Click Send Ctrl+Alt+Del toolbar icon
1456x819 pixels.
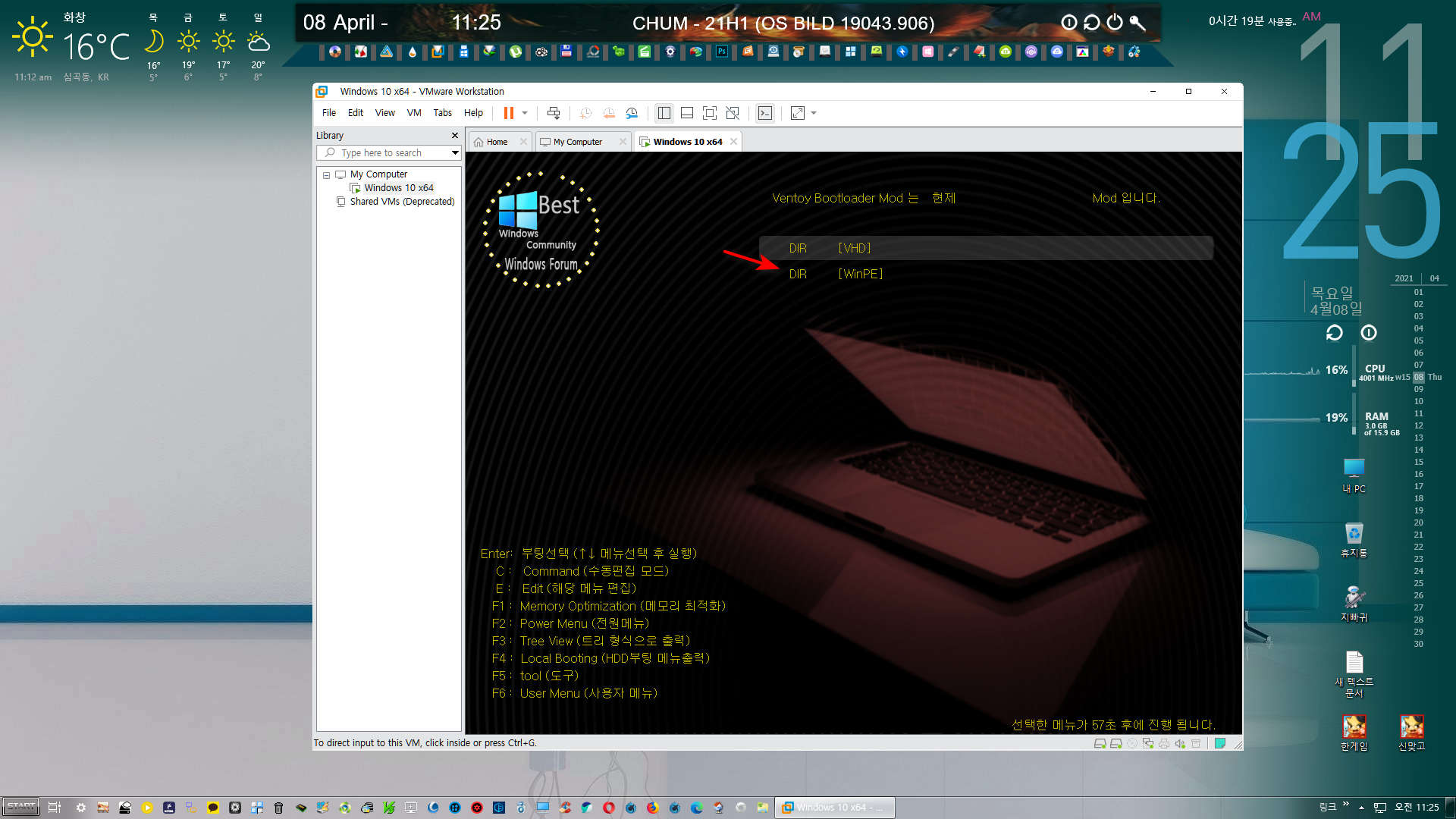[554, 113]
